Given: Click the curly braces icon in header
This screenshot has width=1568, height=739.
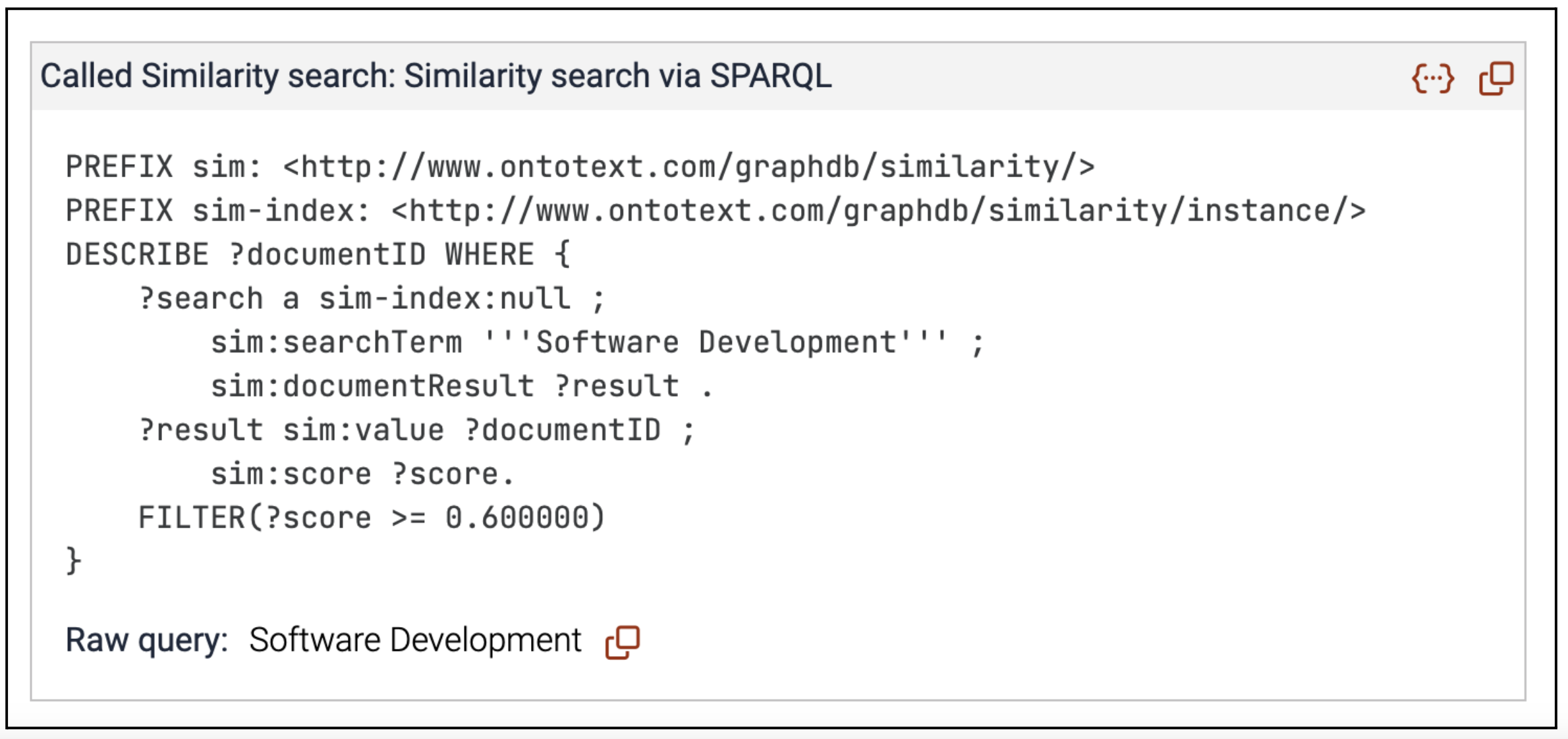Looking at the screenshot, I should [x=1433, y=78].
